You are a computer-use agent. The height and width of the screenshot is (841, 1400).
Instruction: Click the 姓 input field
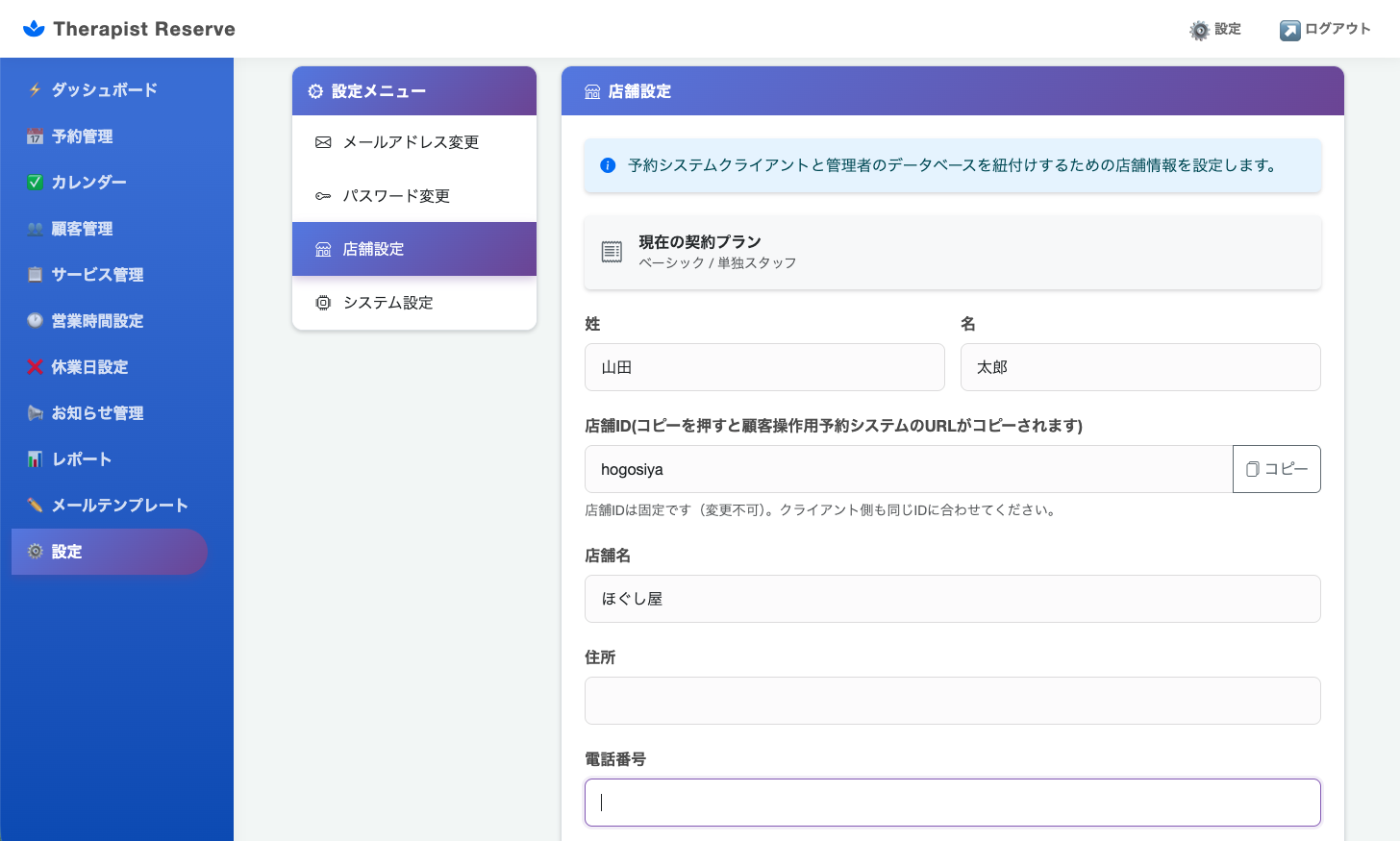coord(764,367)
